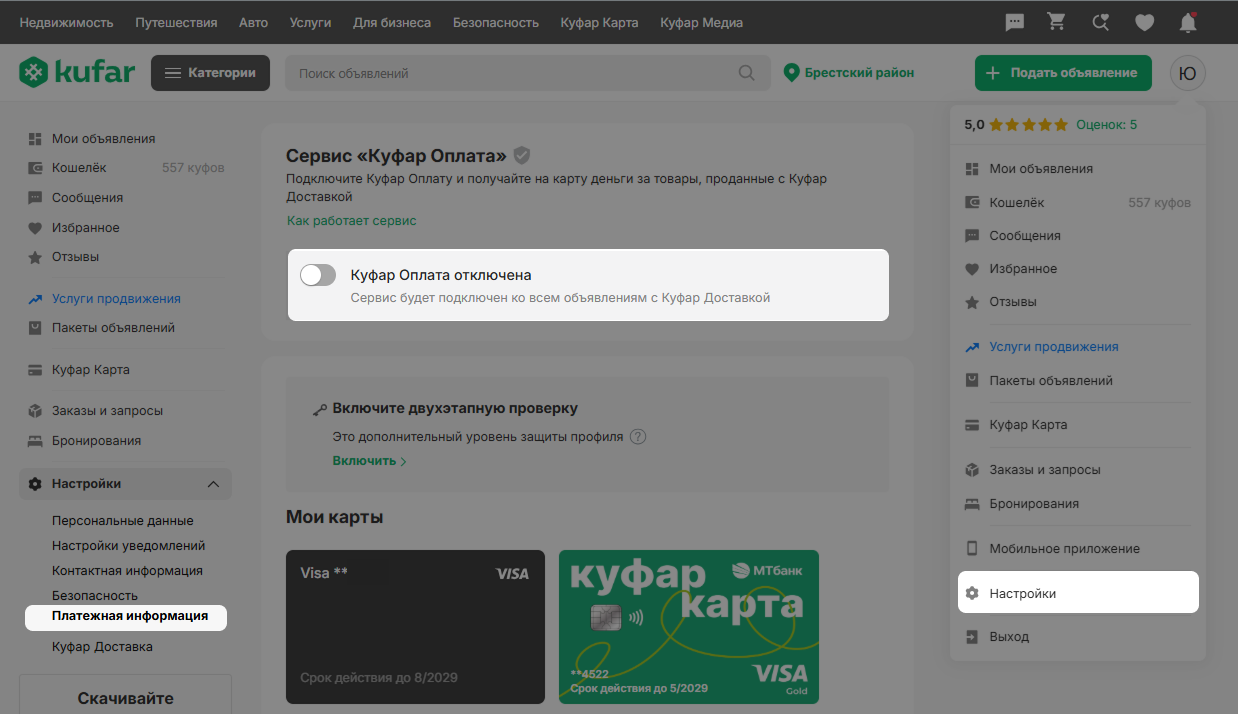Click the Выход exit icon

click(x=972, y=637)
